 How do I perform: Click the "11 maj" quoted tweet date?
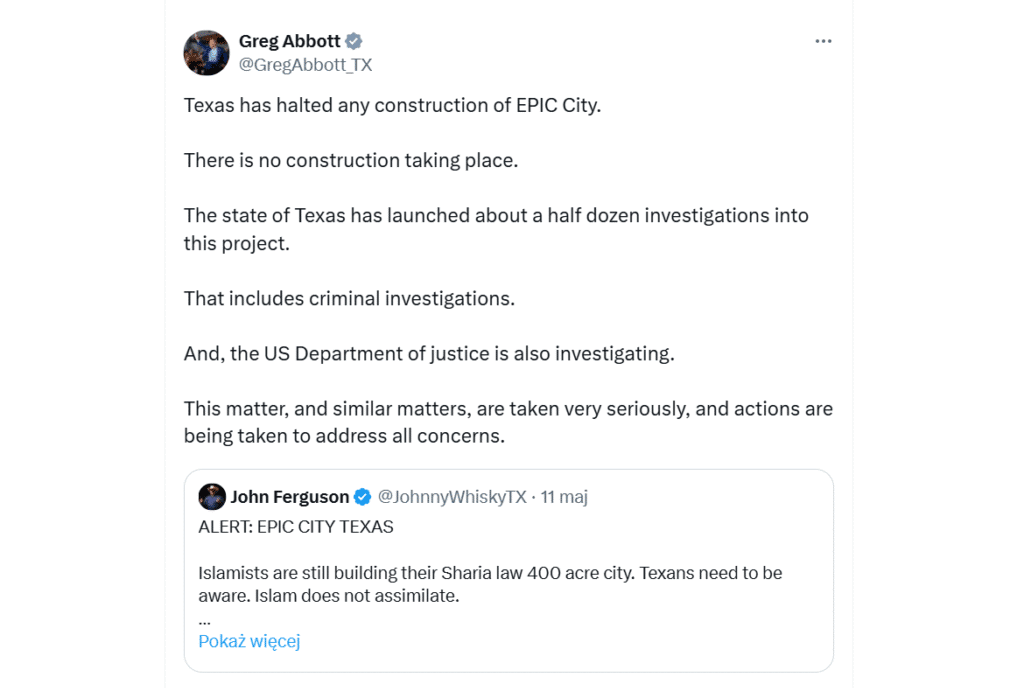564,497
